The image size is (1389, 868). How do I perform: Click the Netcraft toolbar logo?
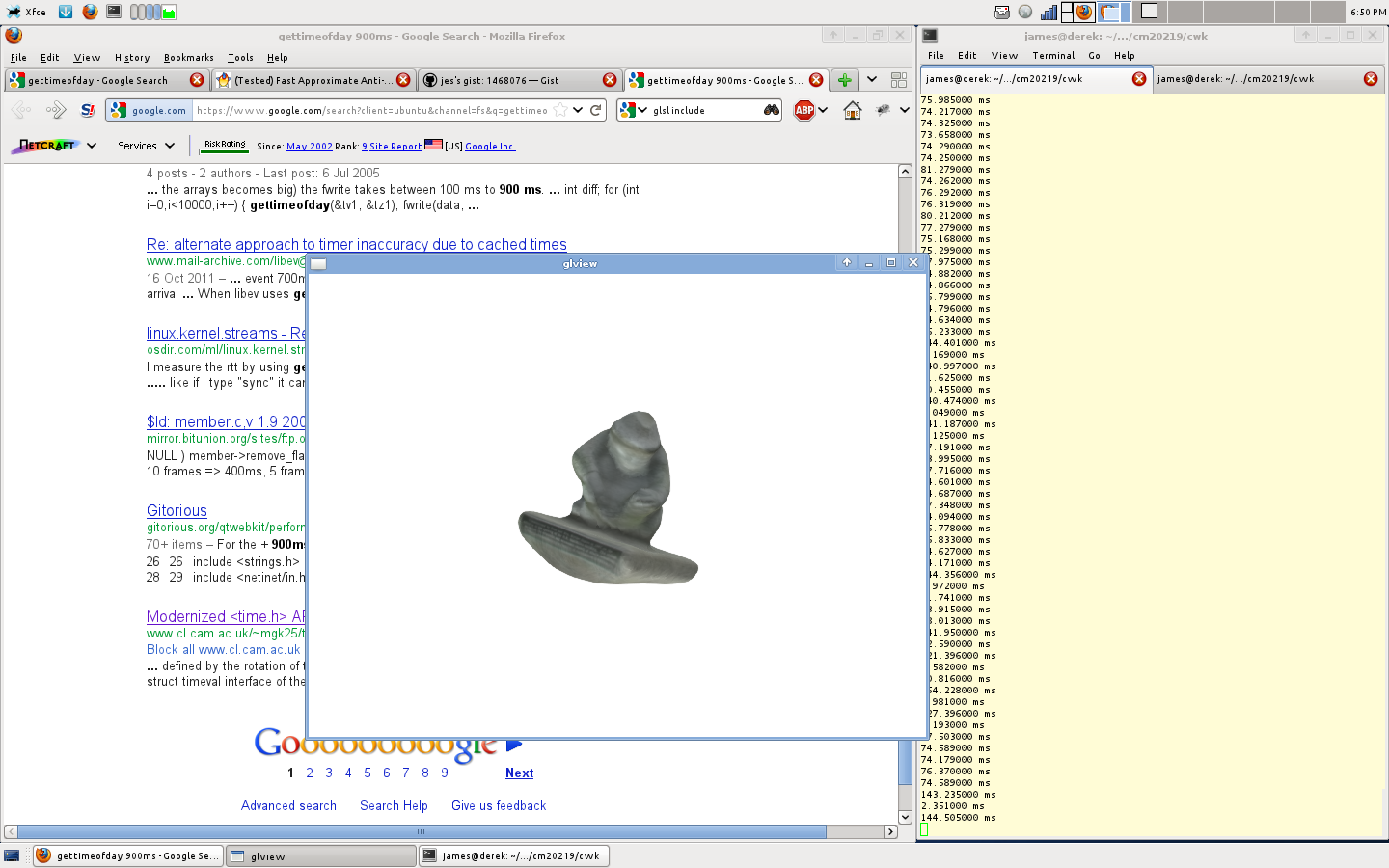[47, 146]
